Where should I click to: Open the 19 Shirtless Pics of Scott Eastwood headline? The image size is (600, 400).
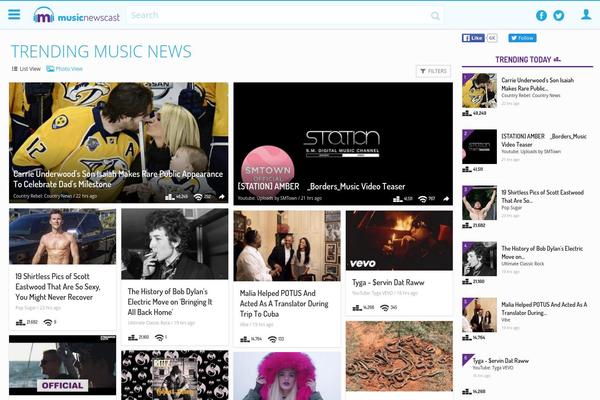[x=58, y=287]
